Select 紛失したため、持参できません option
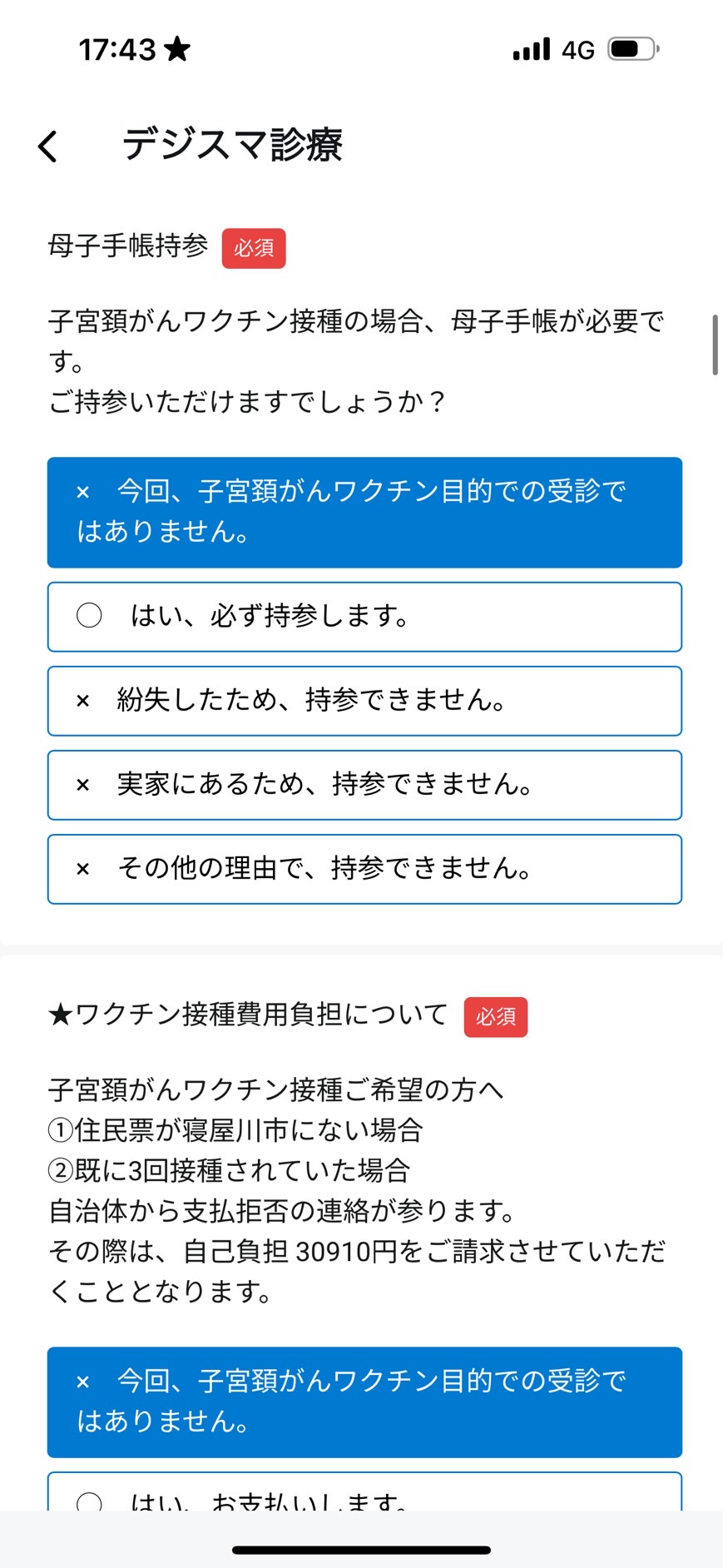Image resolution: width=723 pixels, height=1568 pixels. [364, 701]
